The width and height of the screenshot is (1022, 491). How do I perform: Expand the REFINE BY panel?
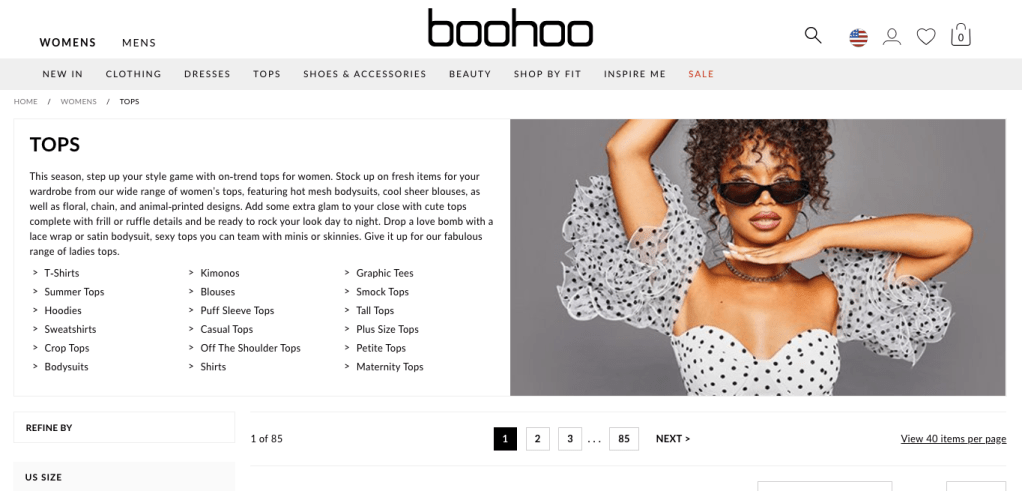[124, 428]
